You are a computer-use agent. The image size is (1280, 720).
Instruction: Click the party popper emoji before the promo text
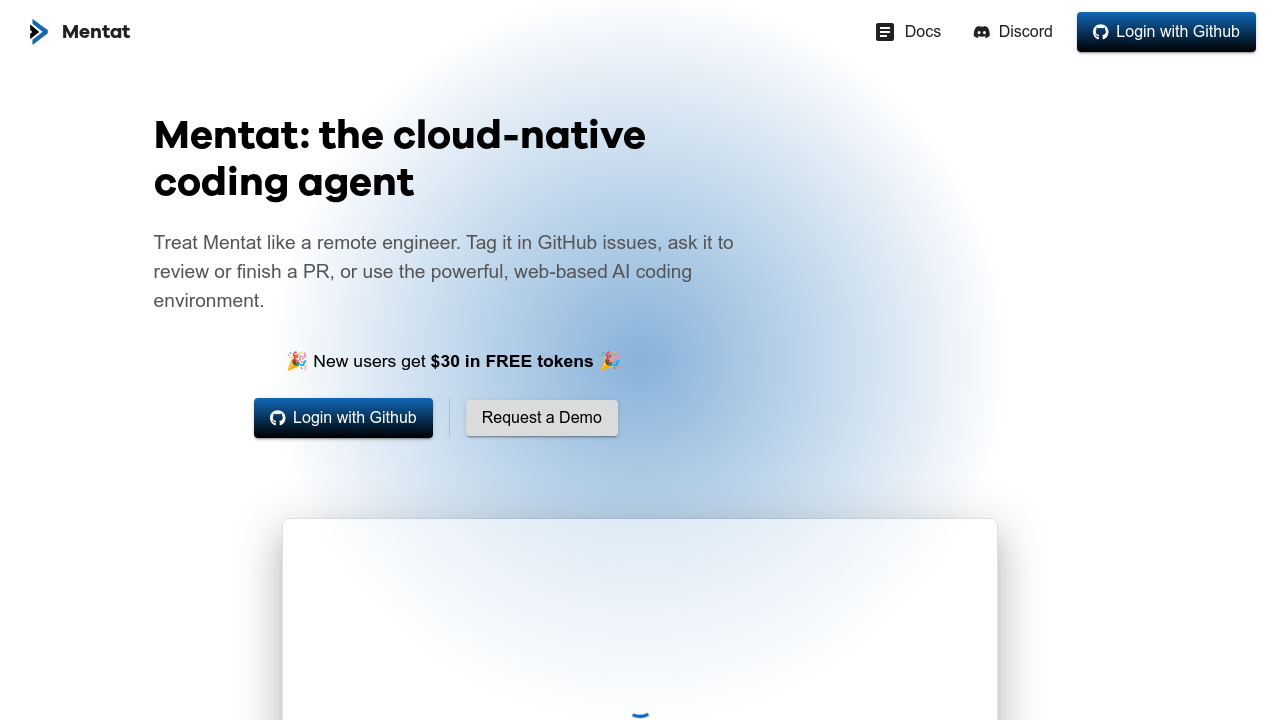[297, 361]
